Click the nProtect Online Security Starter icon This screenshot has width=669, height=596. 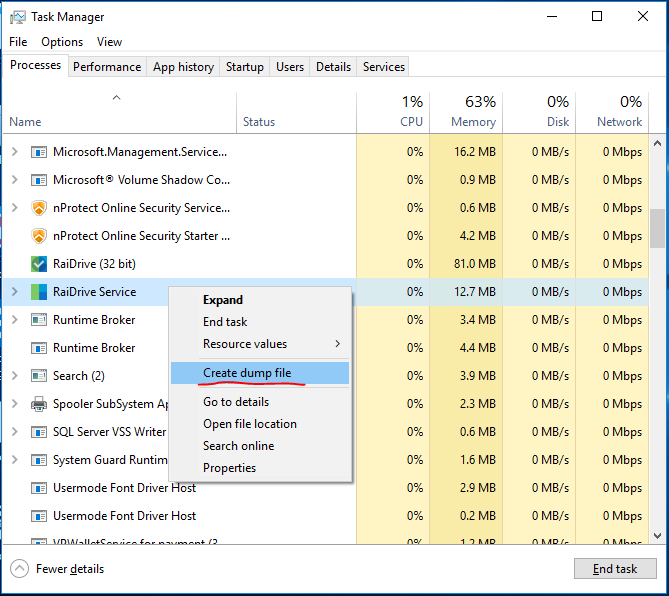click(39, 236)
